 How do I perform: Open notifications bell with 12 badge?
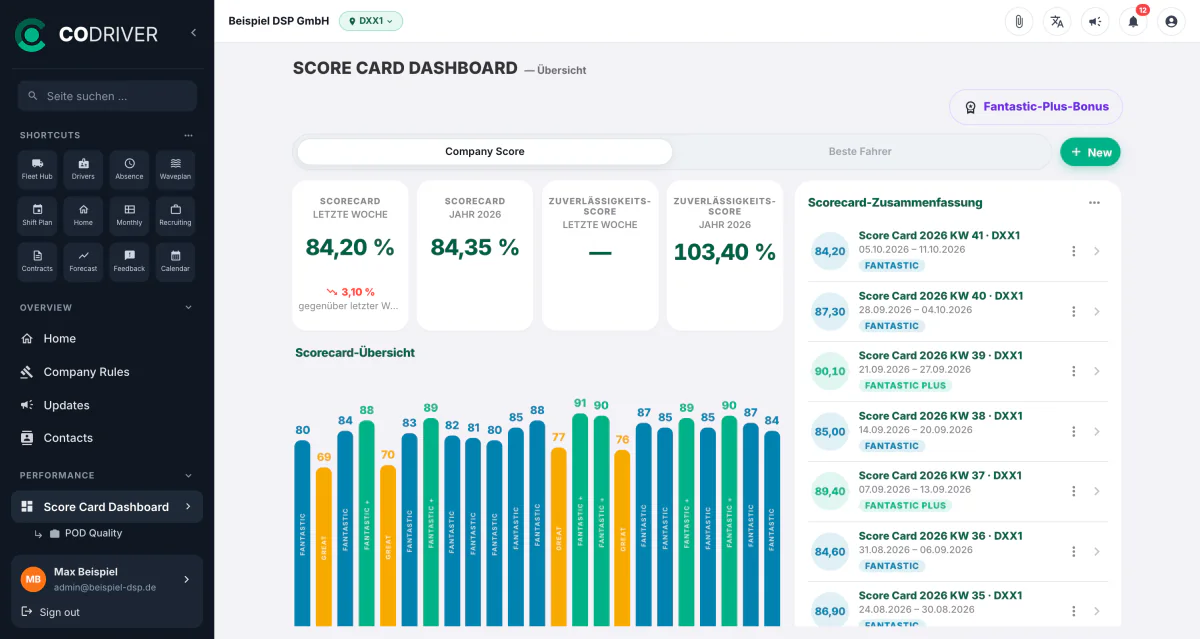pyautogui.click(x=1133, y=21)
